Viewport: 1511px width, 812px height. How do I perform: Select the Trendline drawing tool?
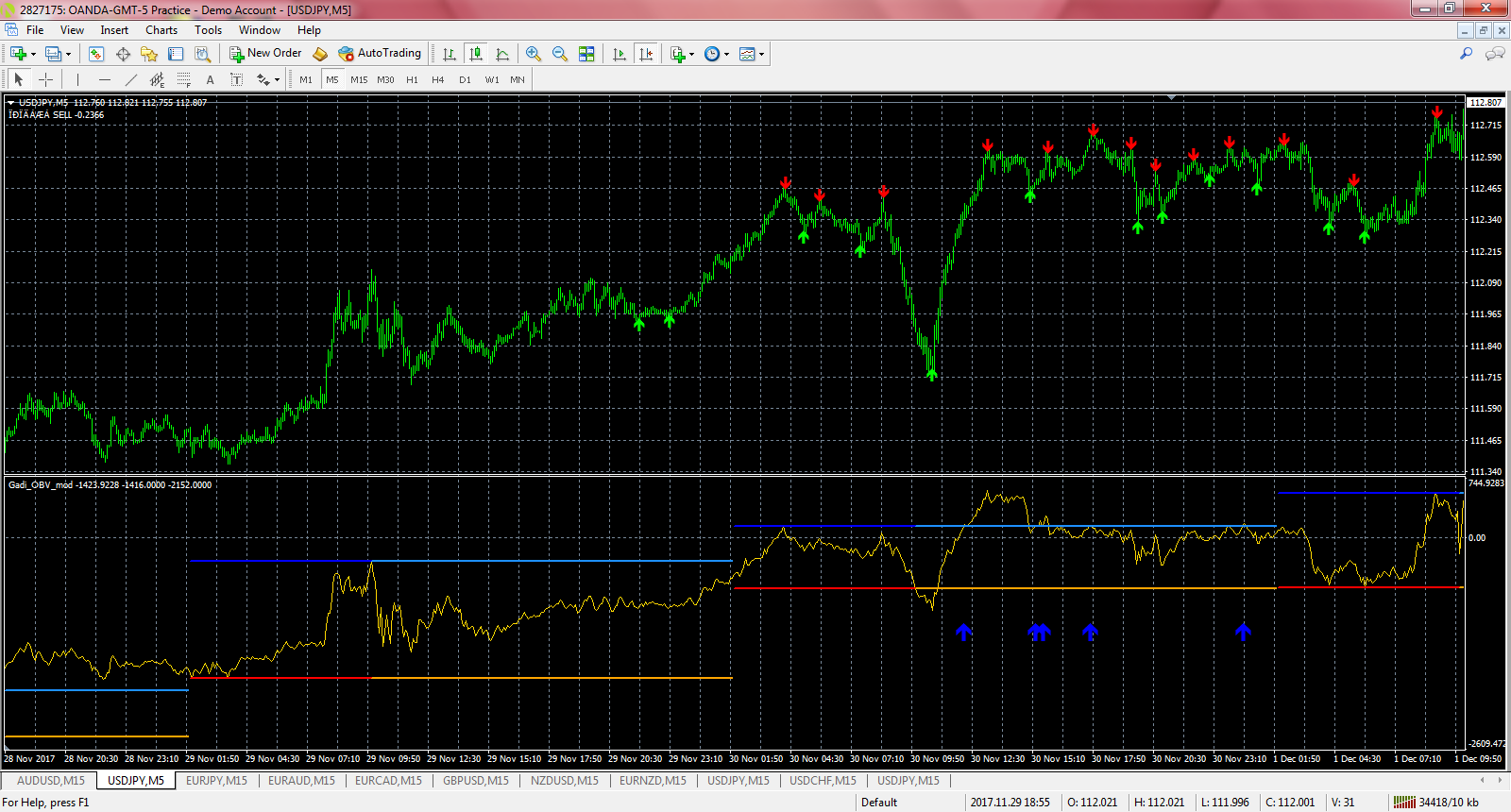tap(130, 79)
